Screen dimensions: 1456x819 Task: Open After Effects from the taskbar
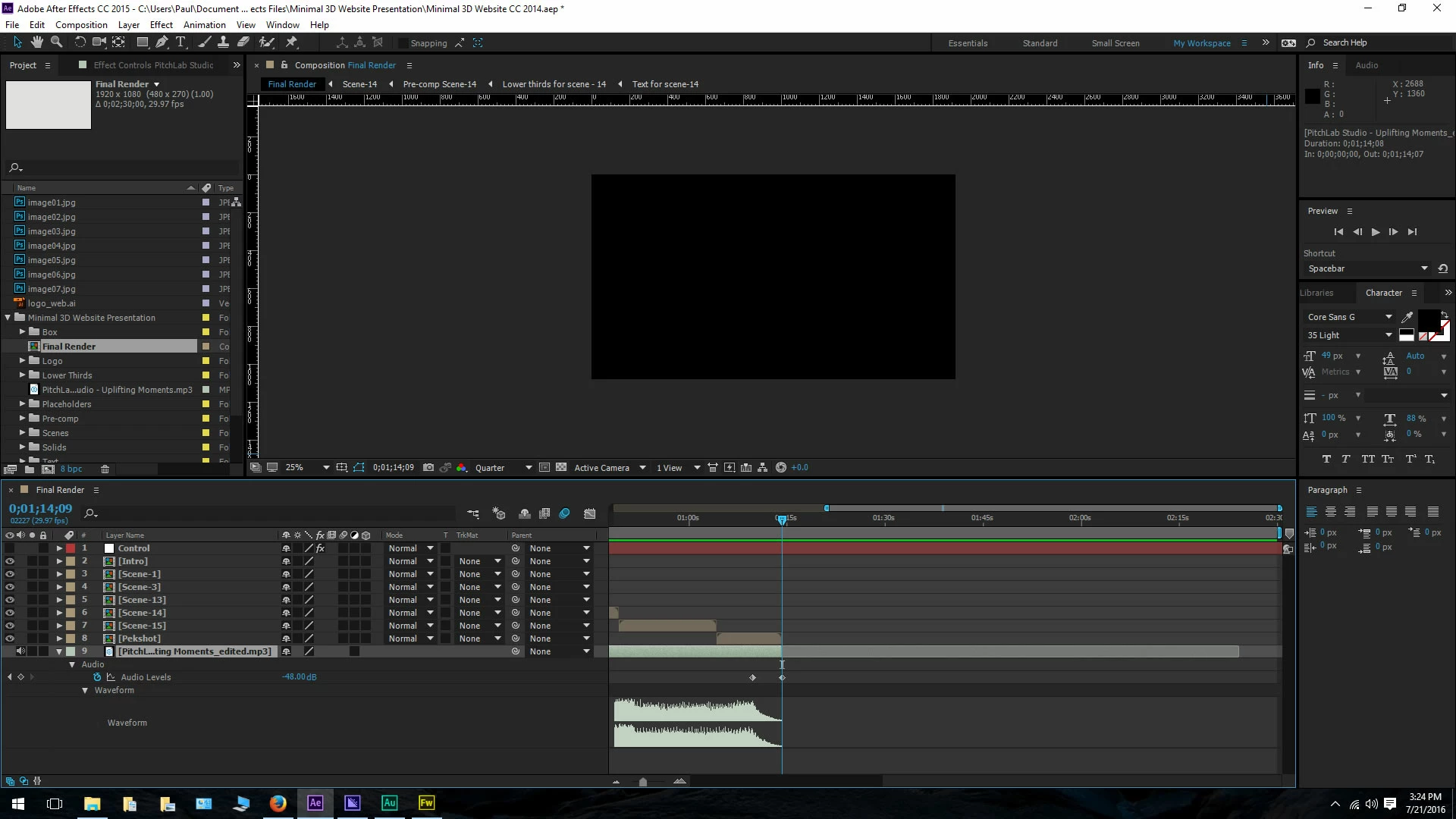315,803
